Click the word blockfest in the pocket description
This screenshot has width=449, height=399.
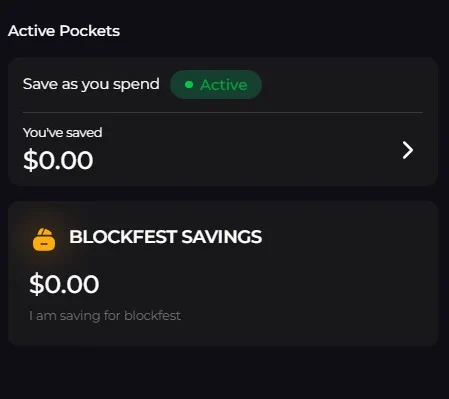[152, 315]
